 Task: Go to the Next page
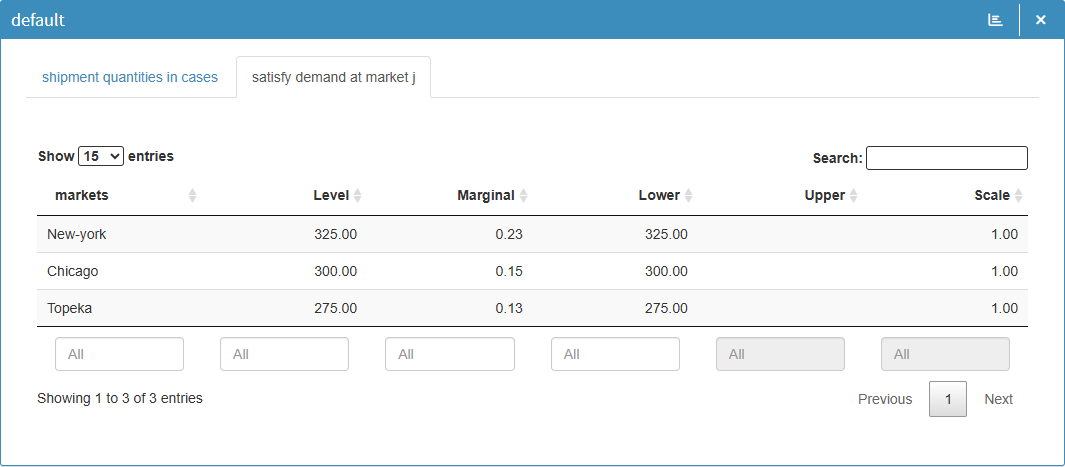(998, 399)
